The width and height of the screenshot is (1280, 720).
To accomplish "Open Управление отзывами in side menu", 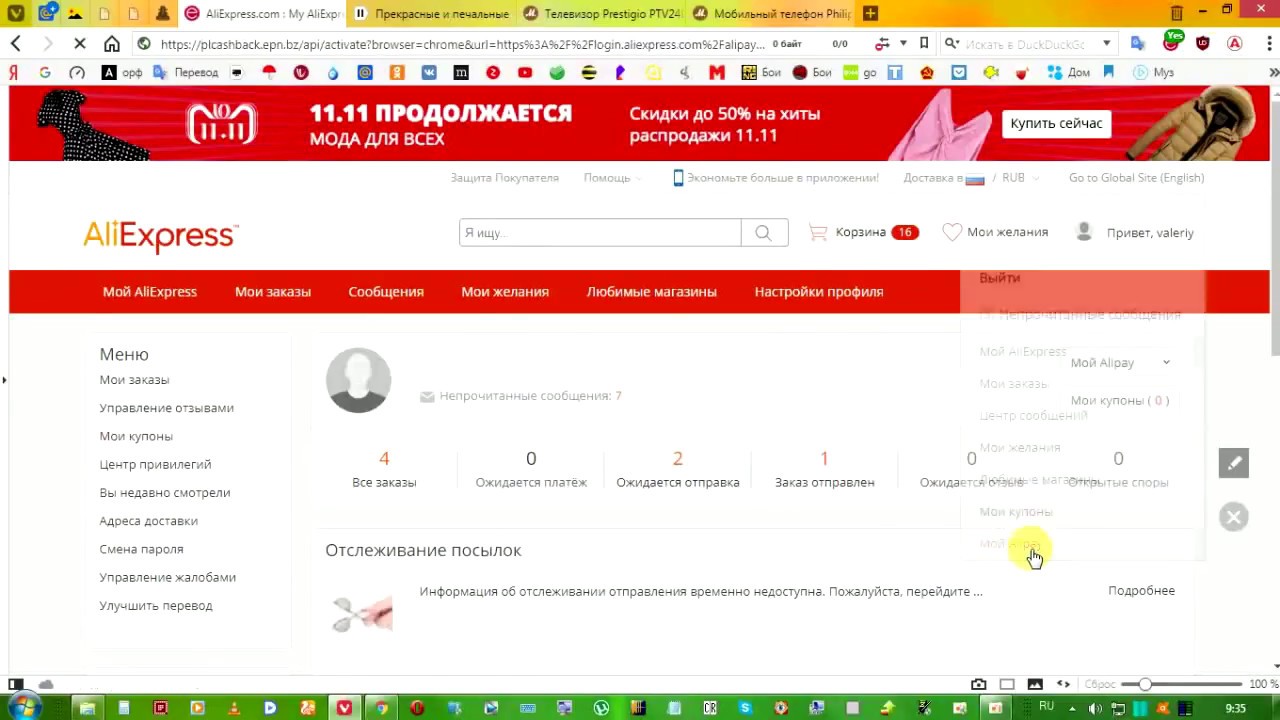I will [166, 408].
